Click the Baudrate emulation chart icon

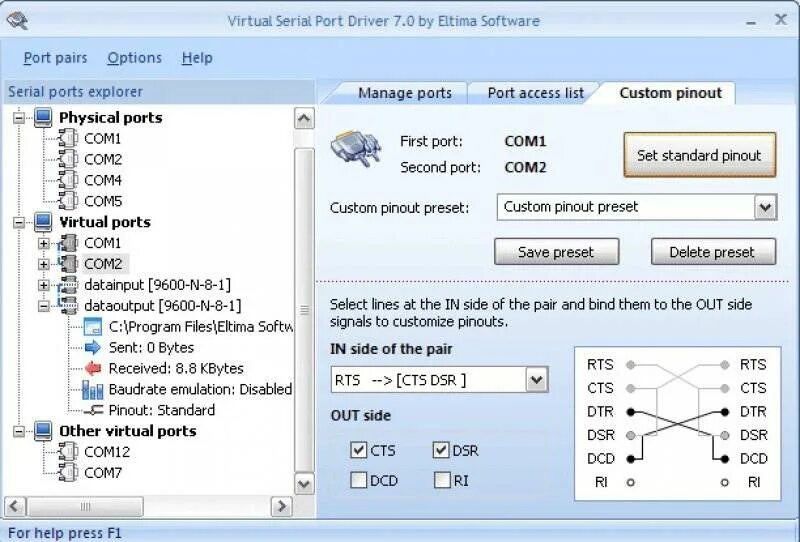point(93,389)
